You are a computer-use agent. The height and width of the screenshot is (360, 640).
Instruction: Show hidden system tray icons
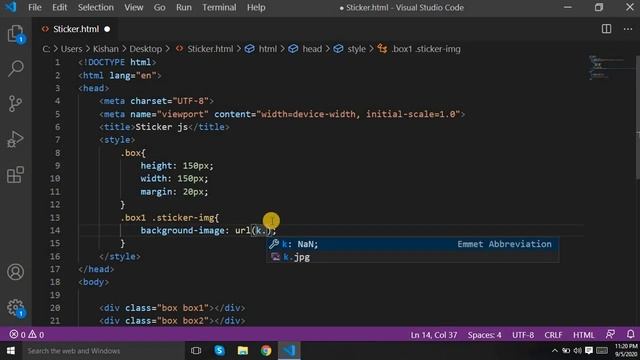[554, 351]
